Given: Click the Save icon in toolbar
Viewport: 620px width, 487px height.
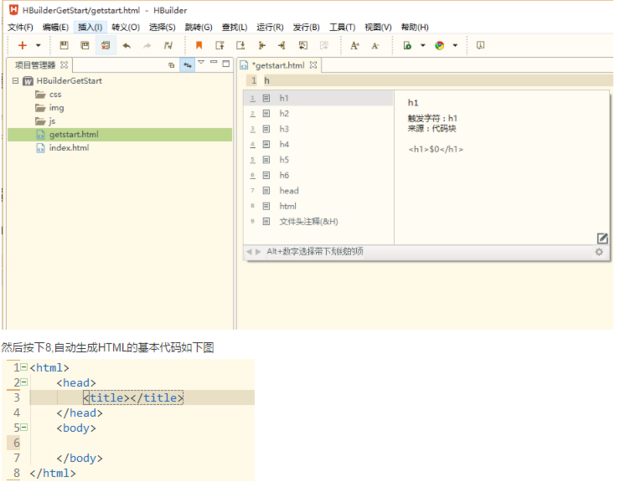Looking at the screenshot, I should point(64,45).
